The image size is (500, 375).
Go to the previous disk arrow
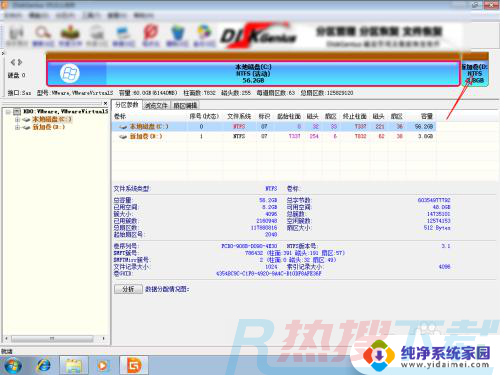click(x=13, y=62)
